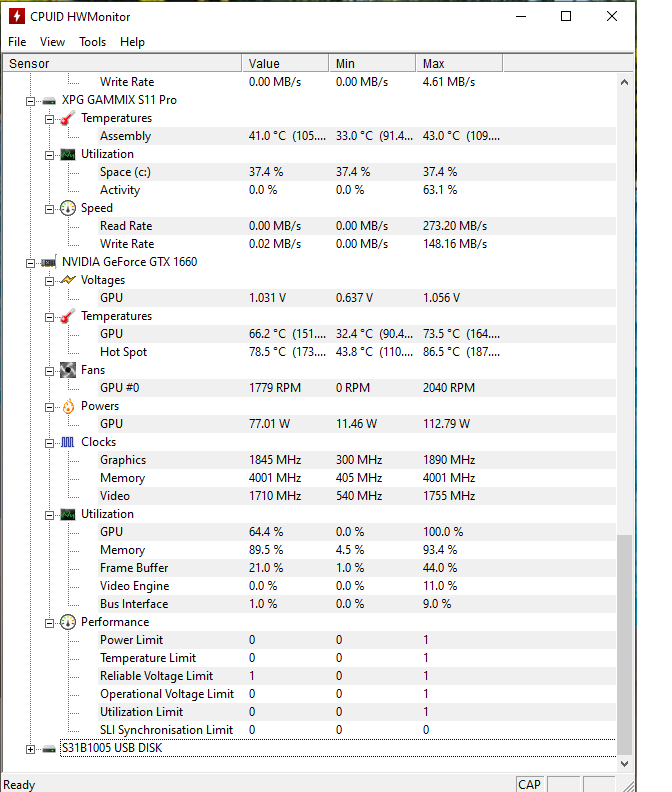This screenshot has width=672, height=792.
Task: Collapse the XPG GAMMIX S11 Pro node
Action: click(30, 101)
